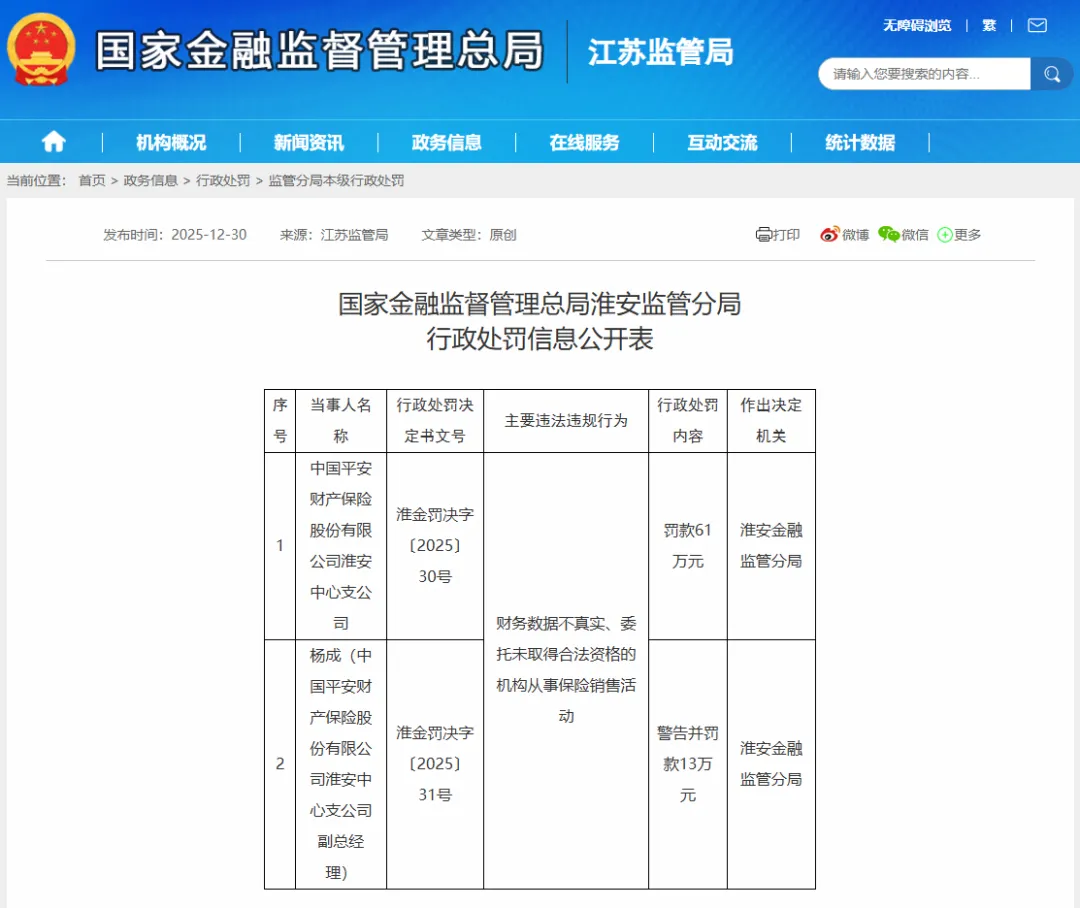
Task: Open the home icon in navigation bar
Action: coord(54,142)
